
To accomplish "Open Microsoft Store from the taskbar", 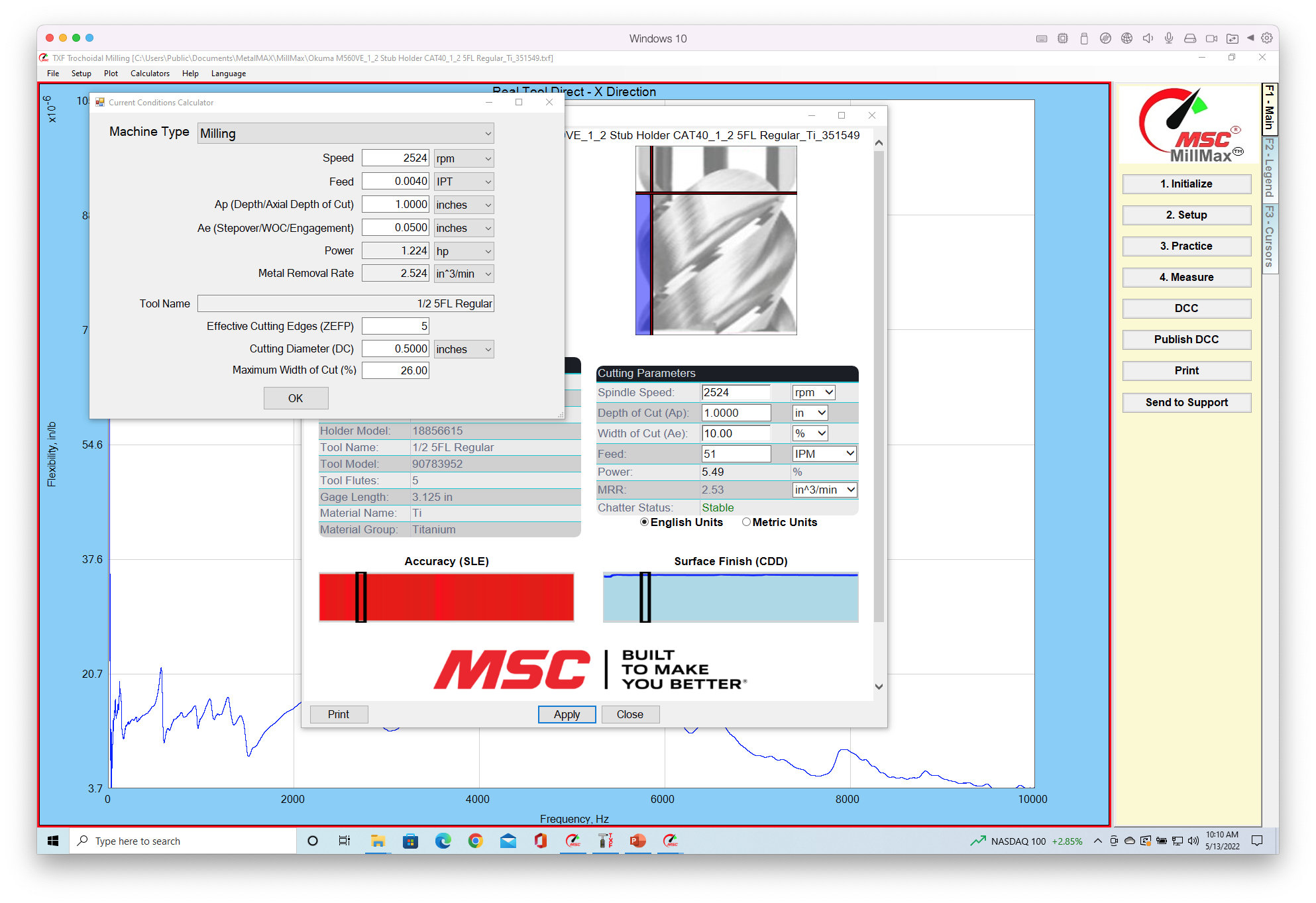I will click(x=410, y=841).
